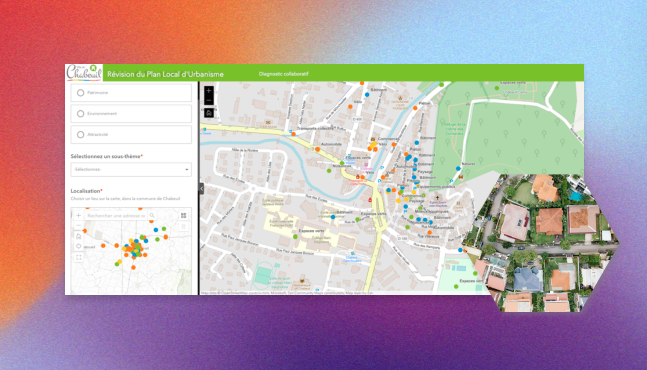
Task: Select the Environnement radio option
Action: coord(80,113)
